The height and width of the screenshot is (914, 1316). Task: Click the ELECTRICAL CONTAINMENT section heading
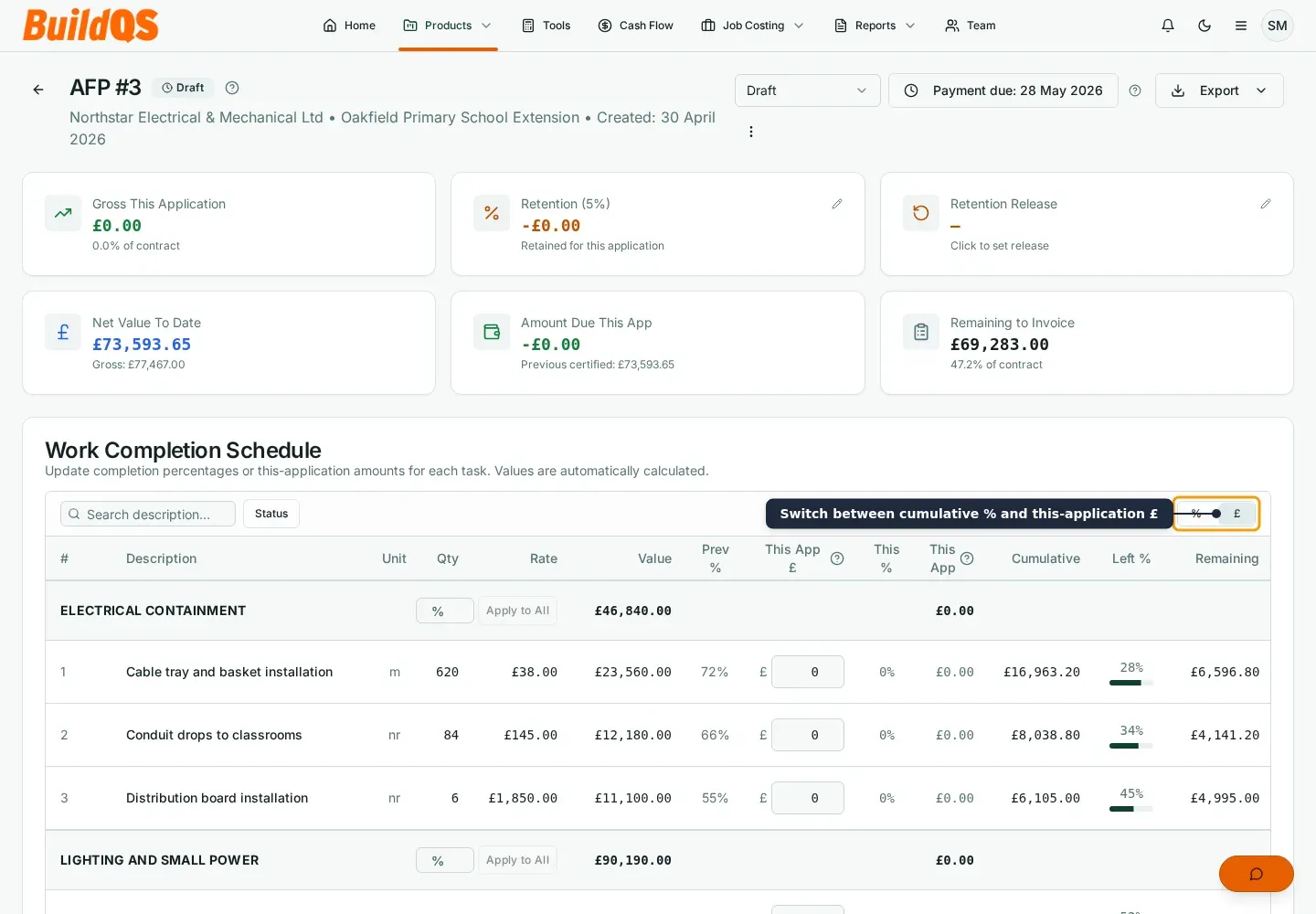pyautogui.click(x=154, y=611)
